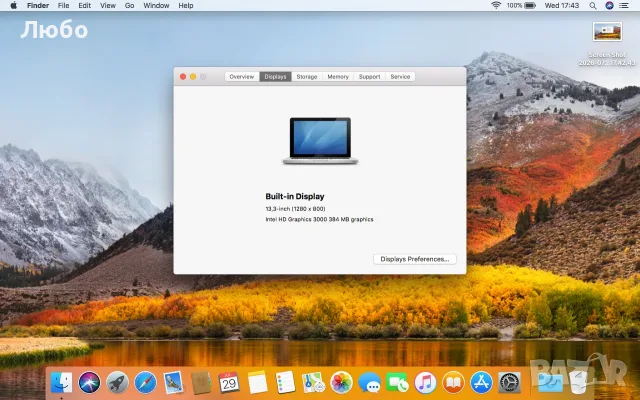
Task: Close the About This Mac window
Action: (x=183, y=77)
